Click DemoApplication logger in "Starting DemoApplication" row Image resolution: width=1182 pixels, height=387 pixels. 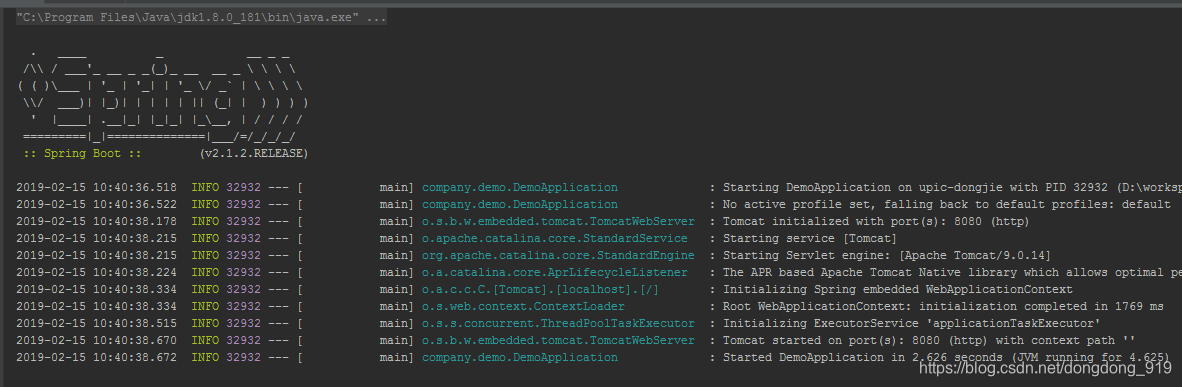(x=519, y=187)
